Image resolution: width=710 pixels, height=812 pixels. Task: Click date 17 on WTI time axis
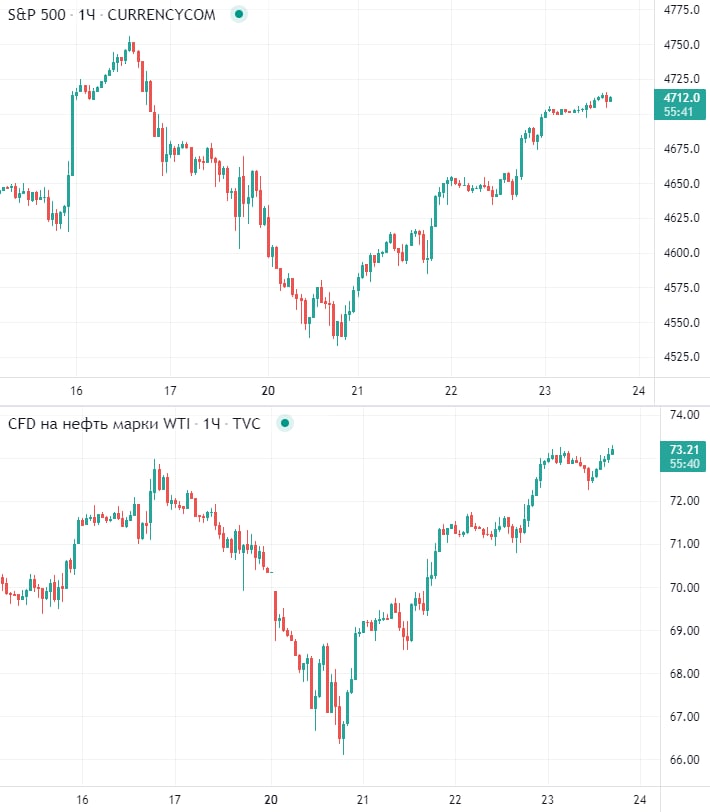(174, 799)
